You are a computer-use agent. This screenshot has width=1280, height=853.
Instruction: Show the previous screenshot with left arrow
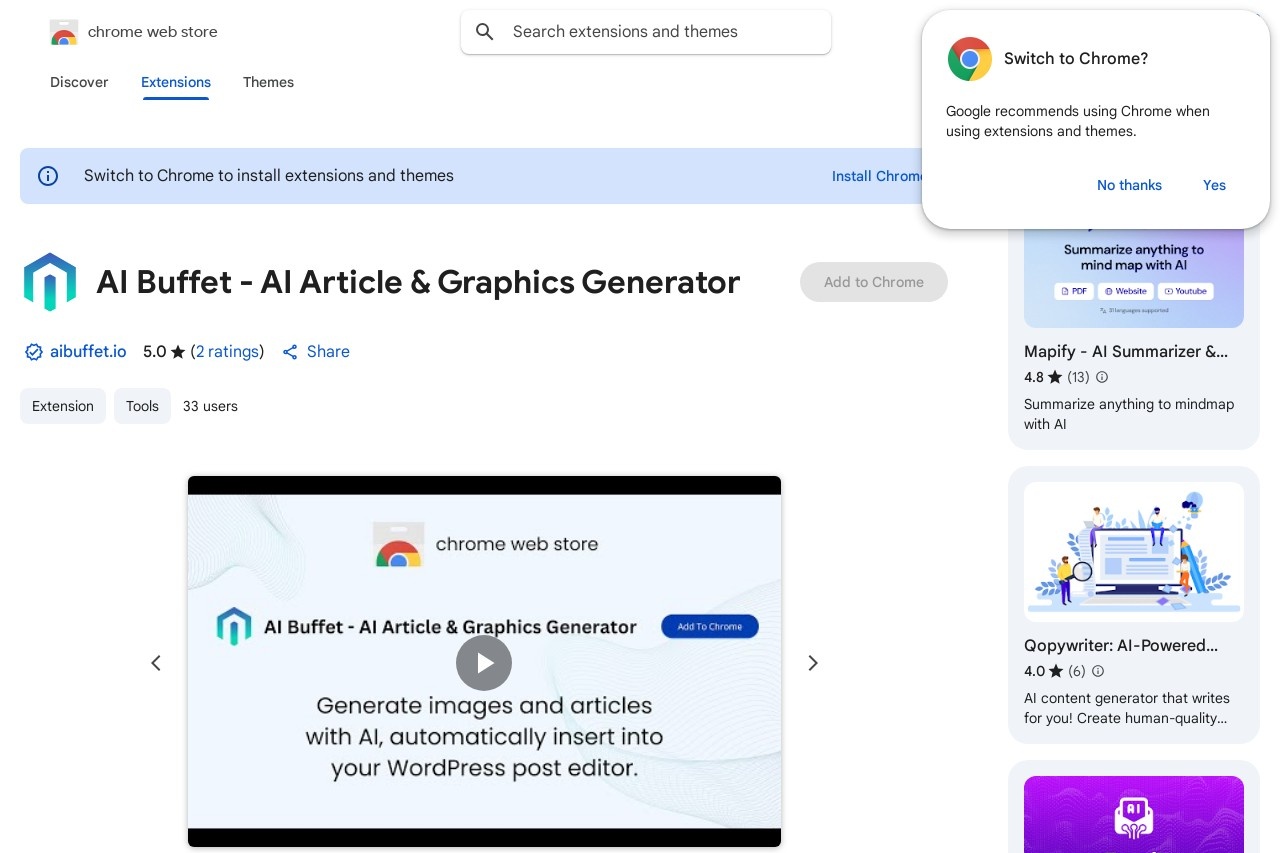[x=156, y=663]
